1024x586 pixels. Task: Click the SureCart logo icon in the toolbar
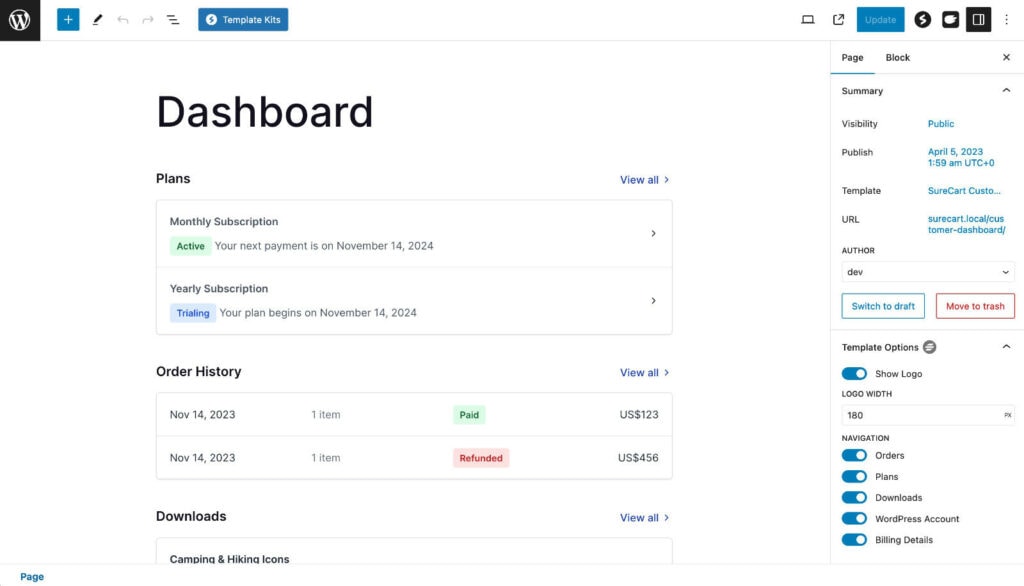tap(922, 19)
